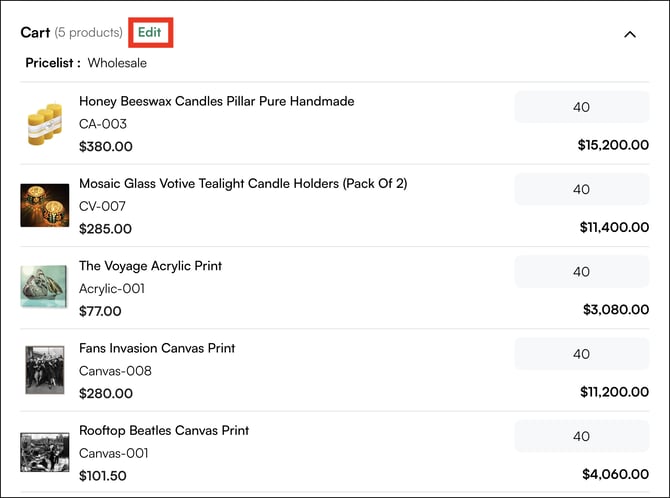Click the Cart section heading
This screenshot has height=498, width=670.
coord(35,32)
